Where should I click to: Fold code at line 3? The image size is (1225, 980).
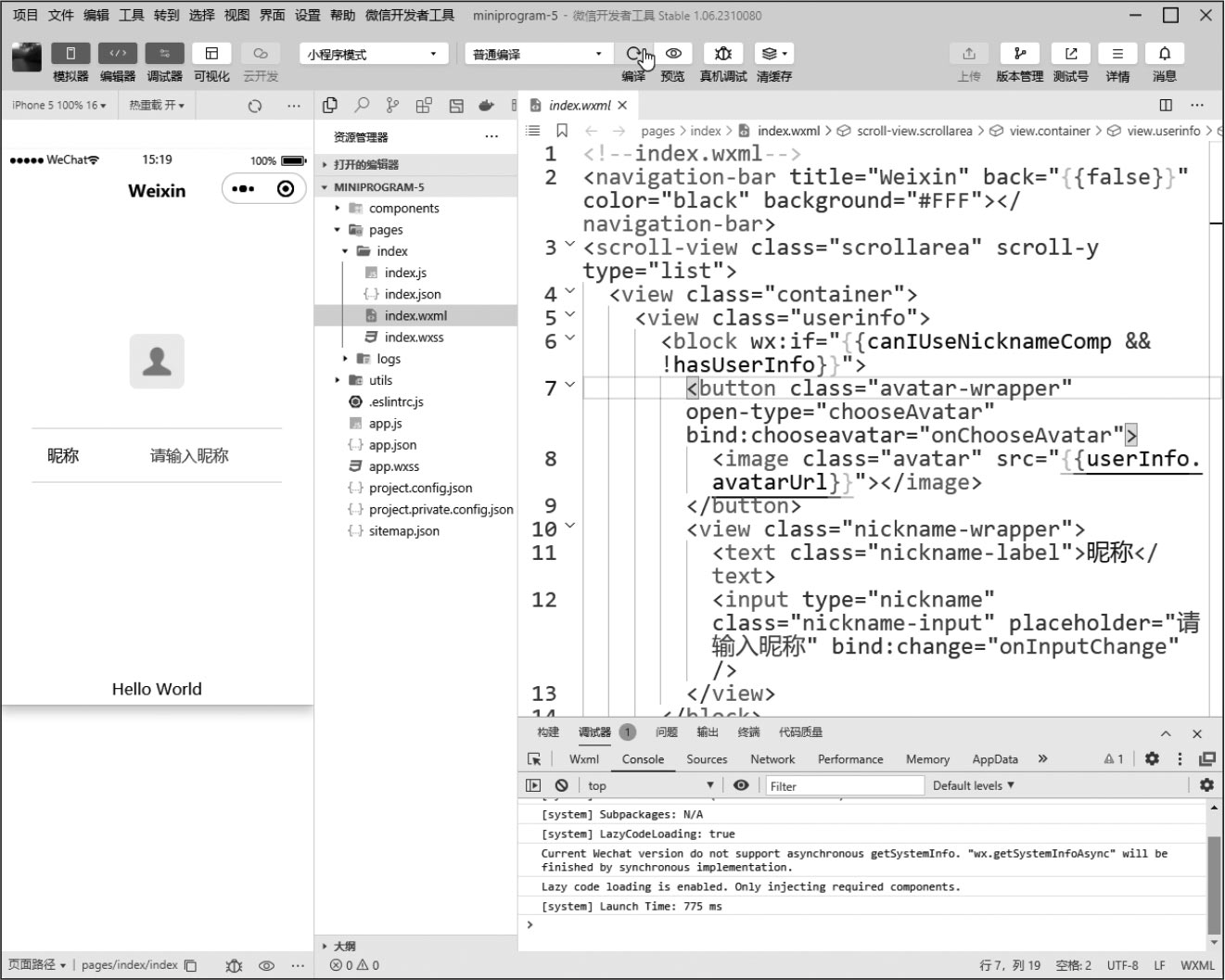(570, 244)
